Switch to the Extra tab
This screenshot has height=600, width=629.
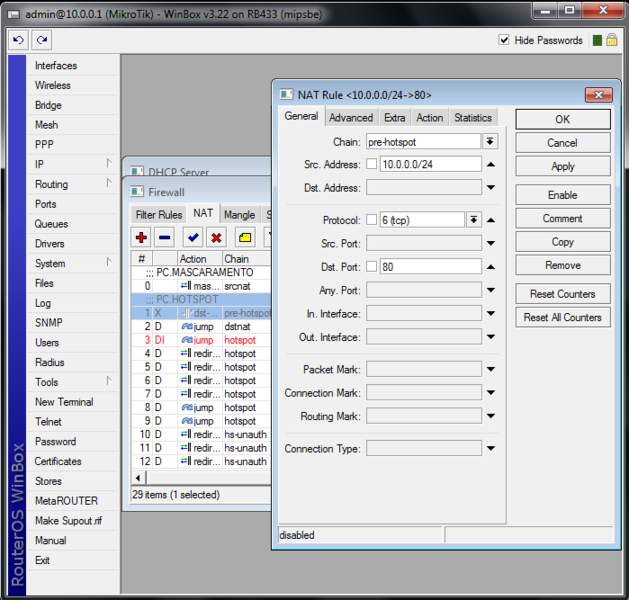point(395,118)
